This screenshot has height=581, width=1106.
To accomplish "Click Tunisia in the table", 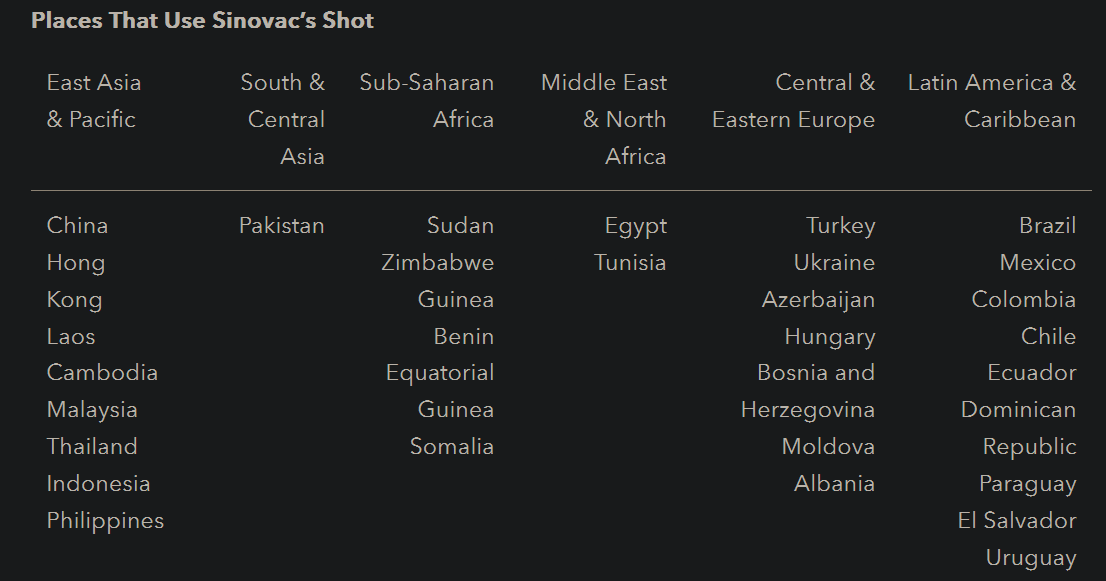I will pyautogui.click(x=630, y=263).
